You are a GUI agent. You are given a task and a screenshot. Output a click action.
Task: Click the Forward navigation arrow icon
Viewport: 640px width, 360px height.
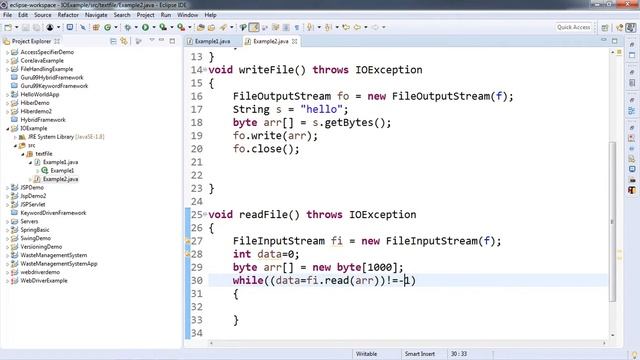tap(375, 27)
